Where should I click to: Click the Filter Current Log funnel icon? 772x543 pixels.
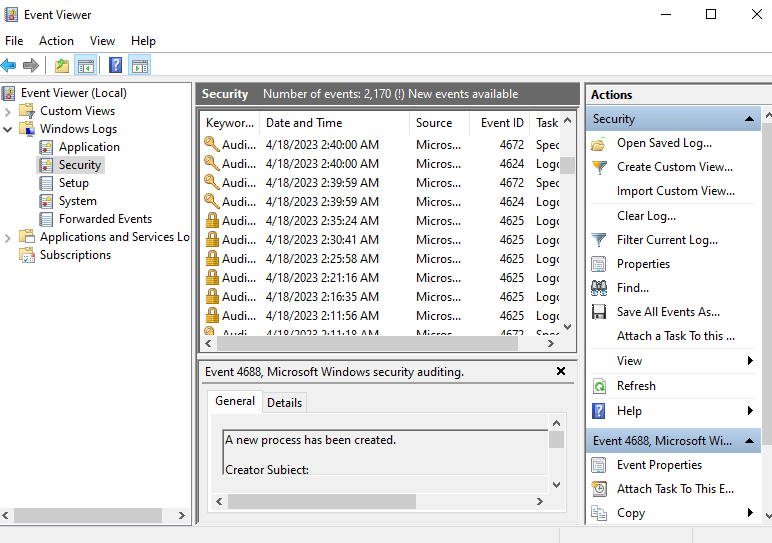[599, 240]
